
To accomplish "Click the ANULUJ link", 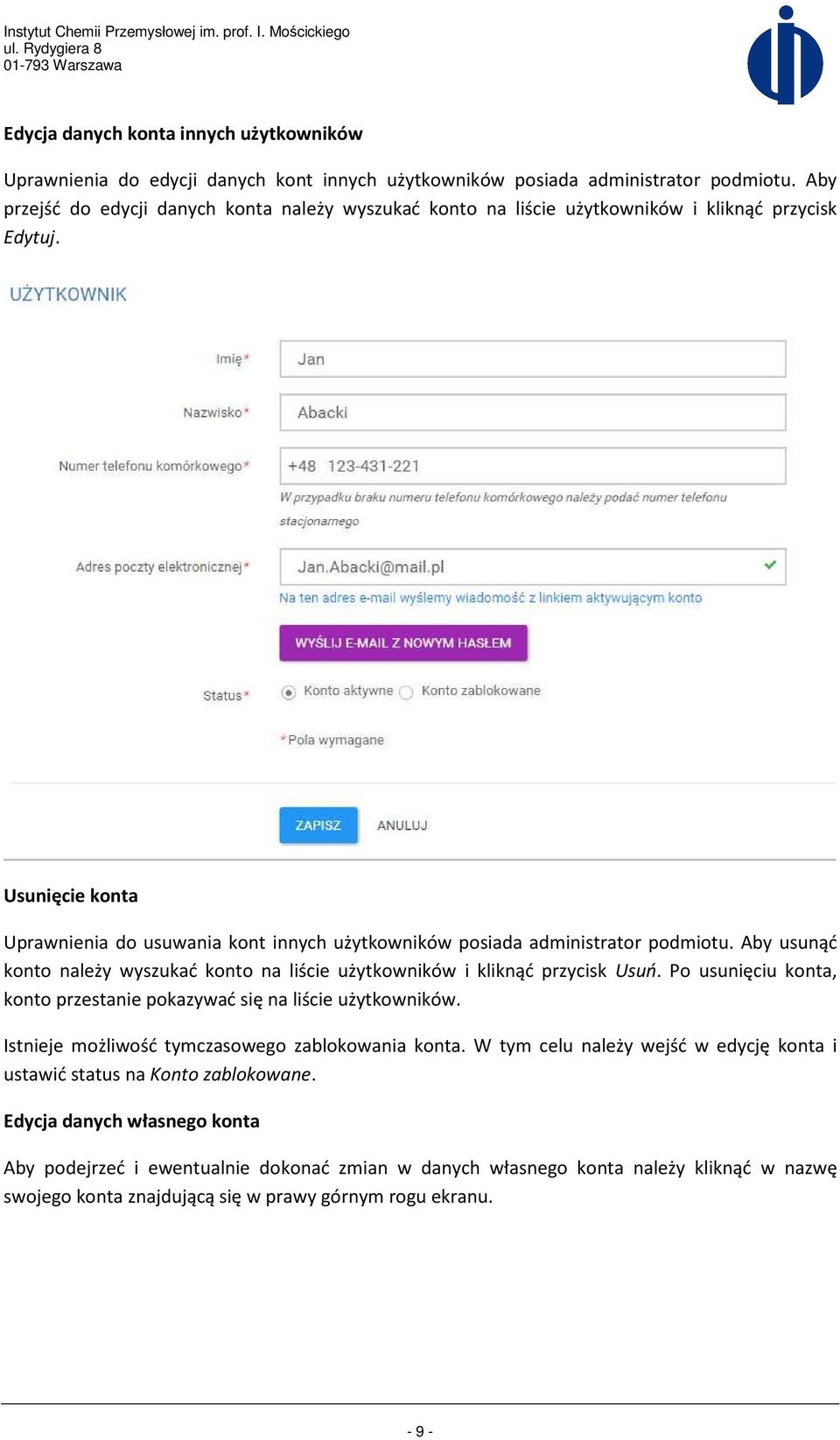I will pyautogui.click(x=402, y=825).
